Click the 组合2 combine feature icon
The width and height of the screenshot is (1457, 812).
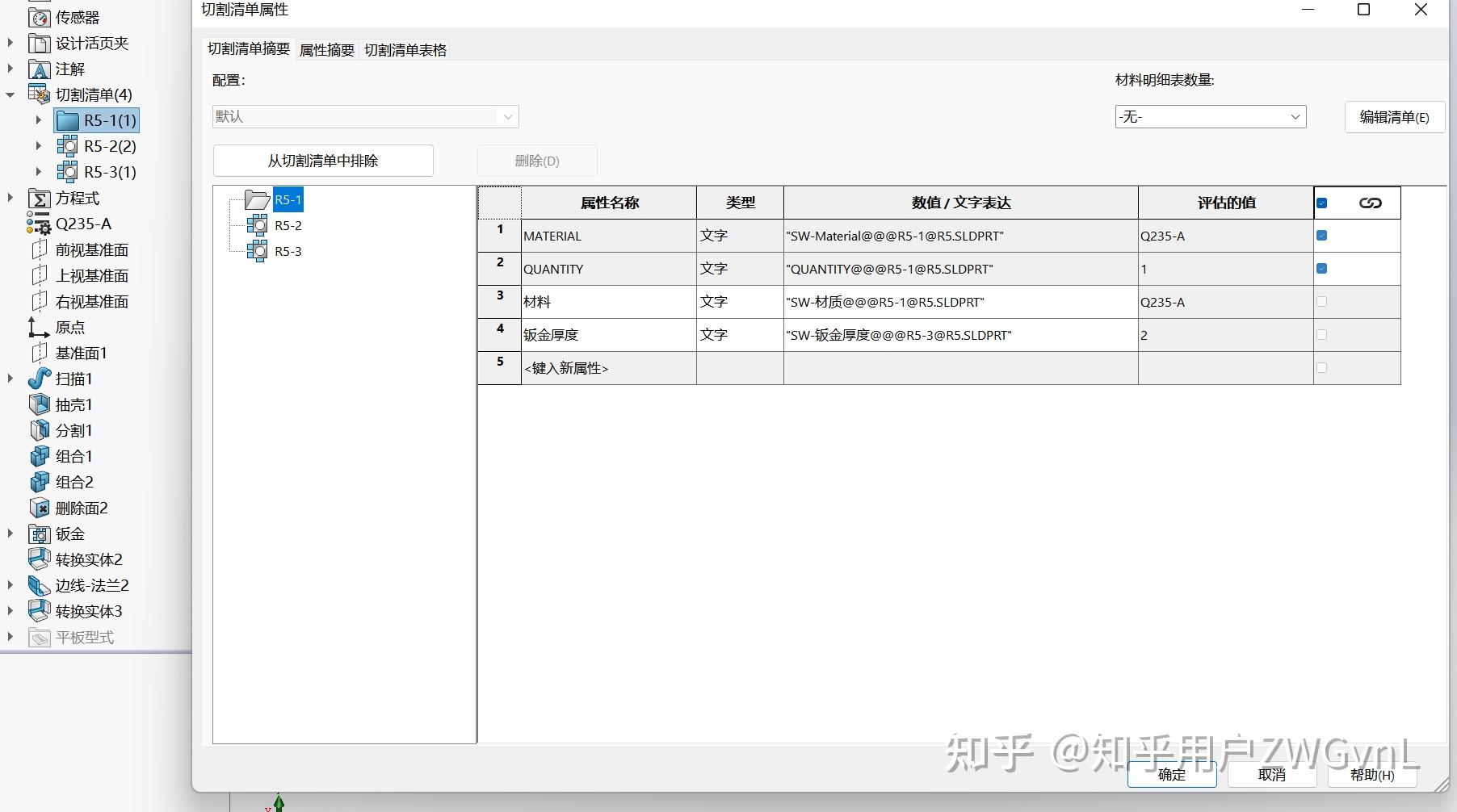(x=39, y=482)
